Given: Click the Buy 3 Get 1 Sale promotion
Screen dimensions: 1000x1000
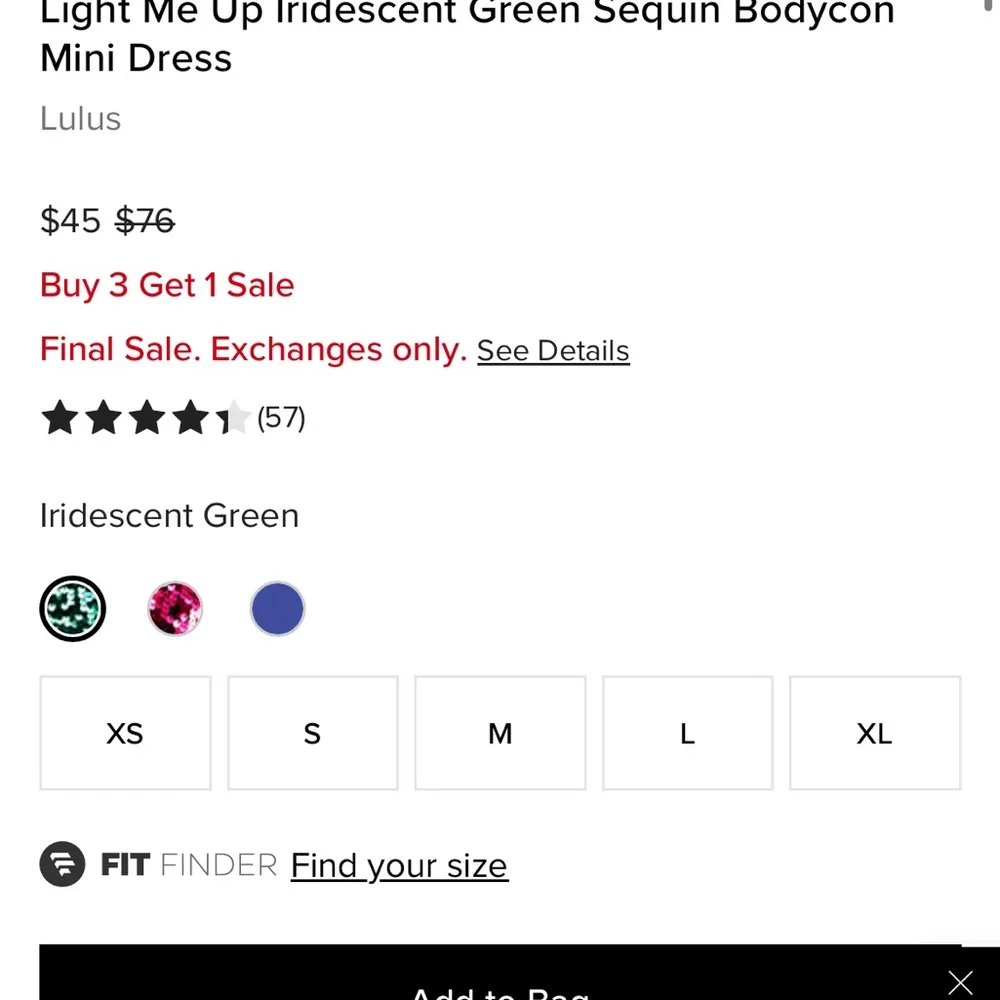Looking at the screenshot, I should (166, 285).
